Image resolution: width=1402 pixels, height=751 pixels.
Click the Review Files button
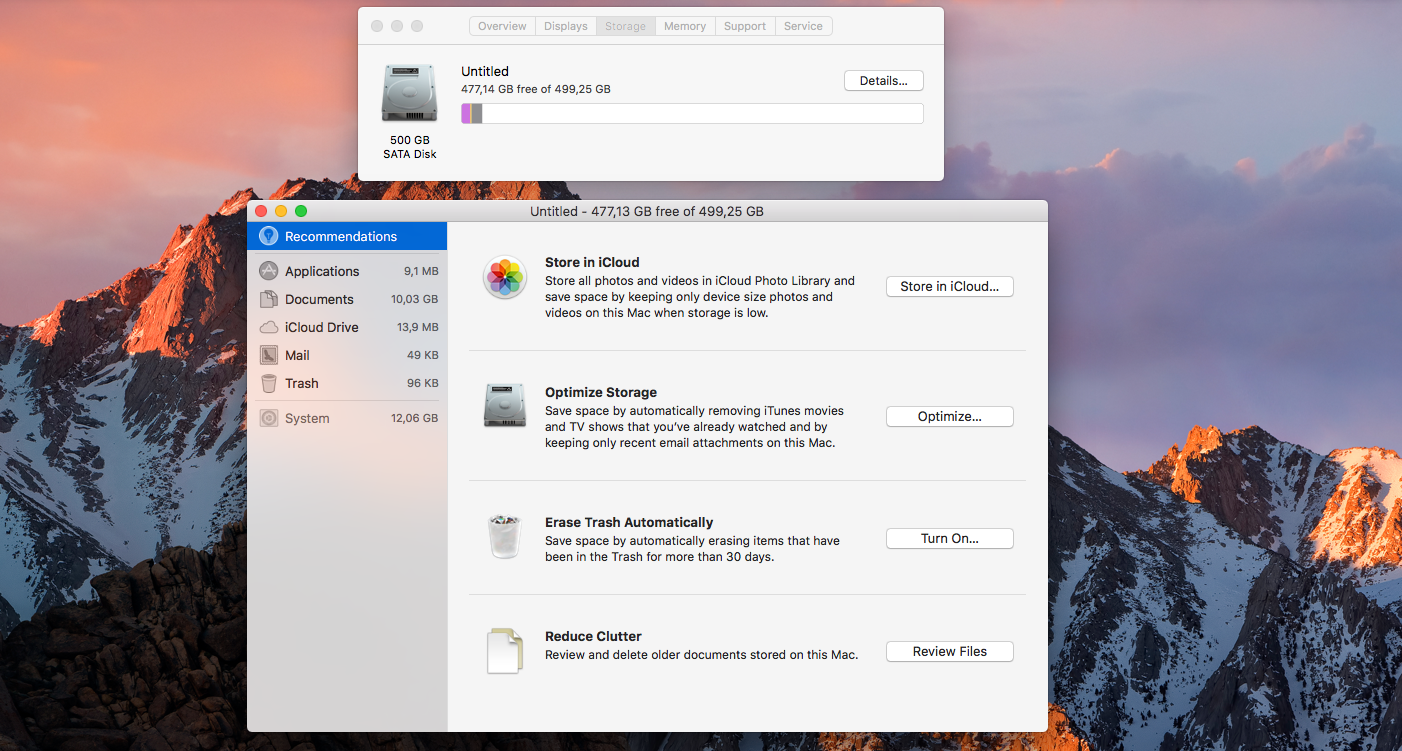pyautogui.click(x=950, y=651)
